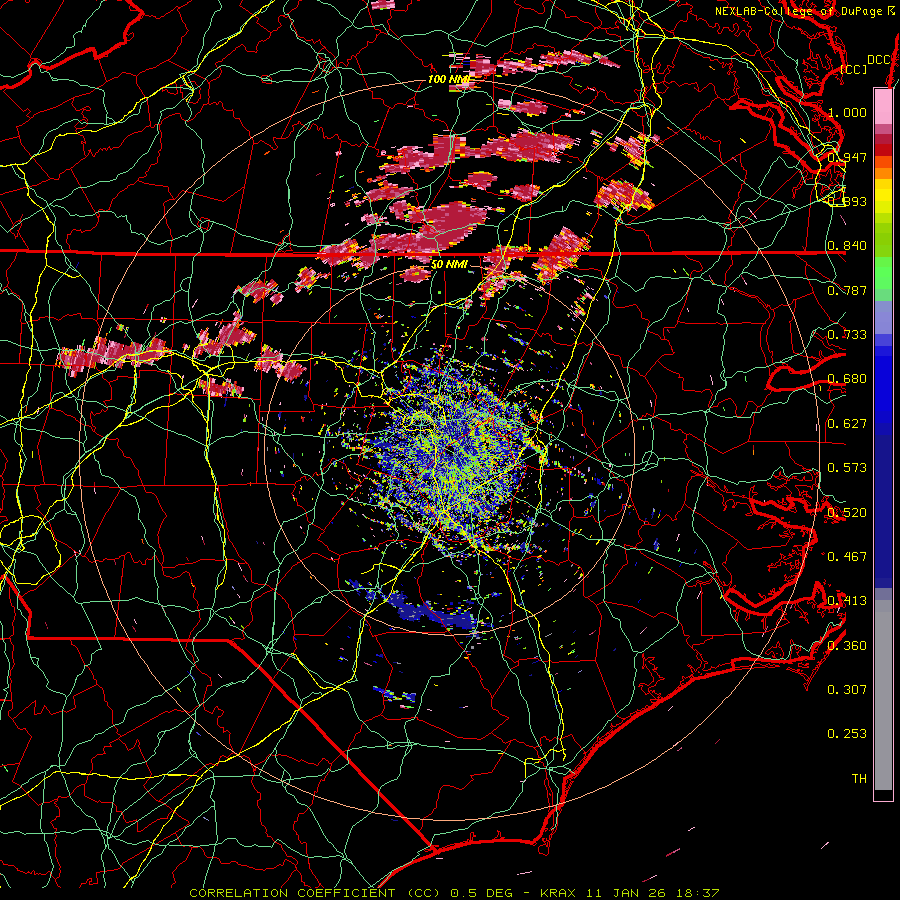Pick the bright blue swatch beside 0.680
Screen dimensions: 900x900
pyautogui.click(x=883, y=385)
